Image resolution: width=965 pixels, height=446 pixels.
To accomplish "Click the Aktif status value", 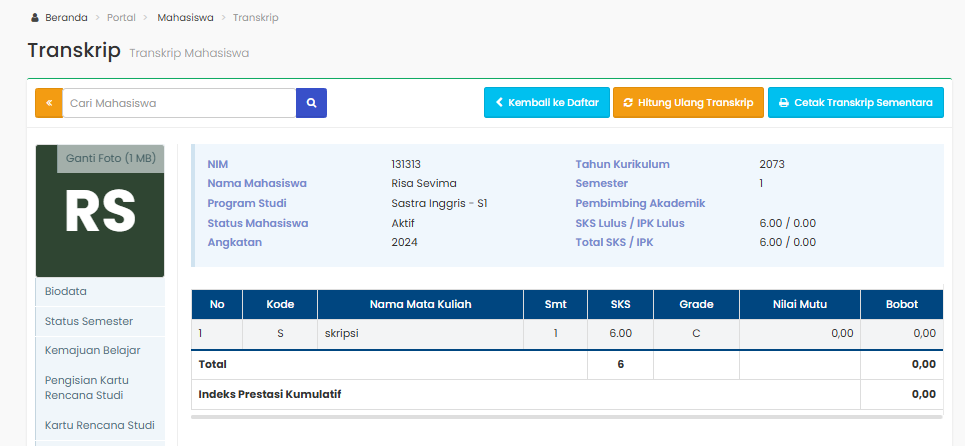I will pyautogui.click(x=403, y=223).
